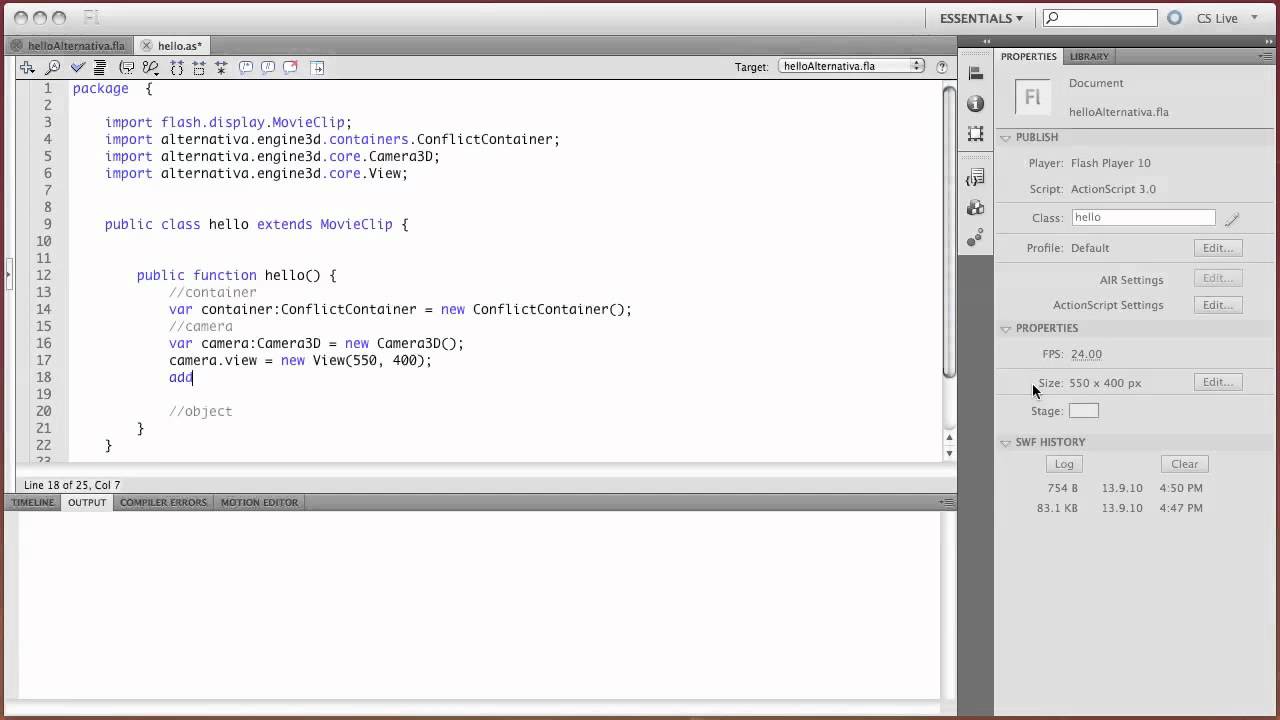This screenshot has width=1280, height=720.
Task: Click the CS Live status icon
Action: 1175,18
